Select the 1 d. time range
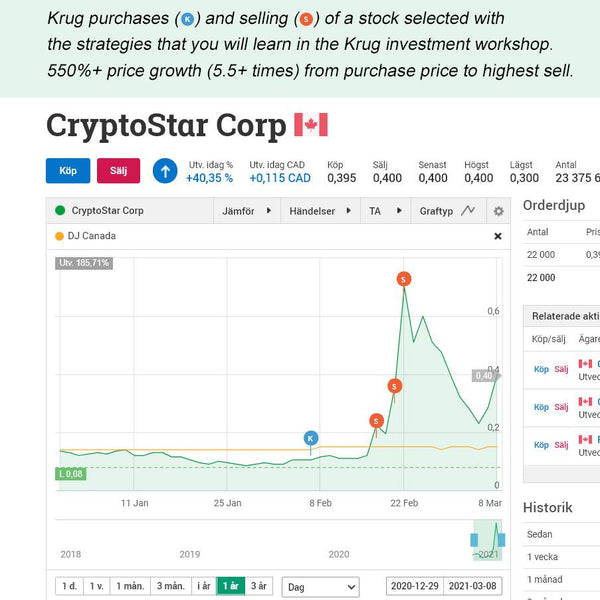 (x=69, y=586)
